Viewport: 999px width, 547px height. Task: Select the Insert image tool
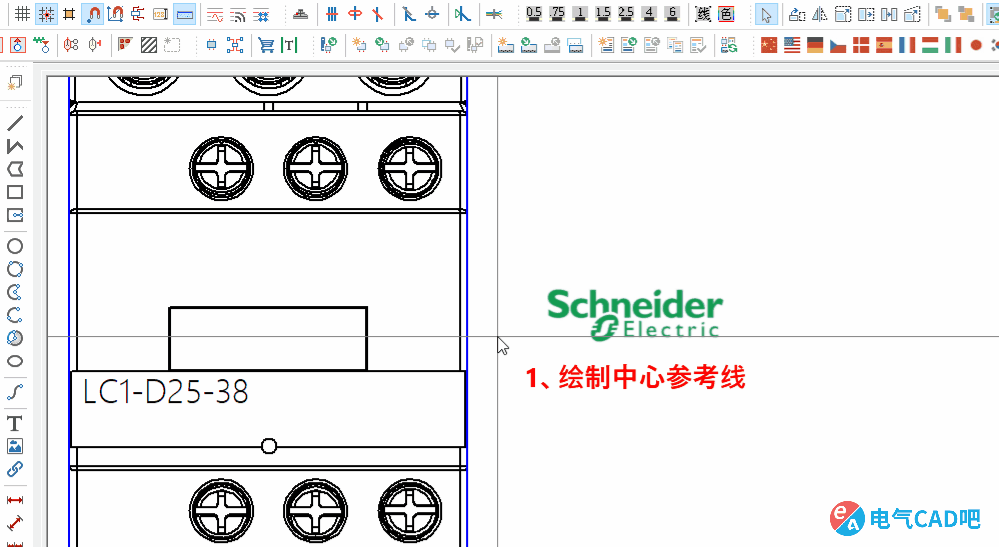(15, 446)
